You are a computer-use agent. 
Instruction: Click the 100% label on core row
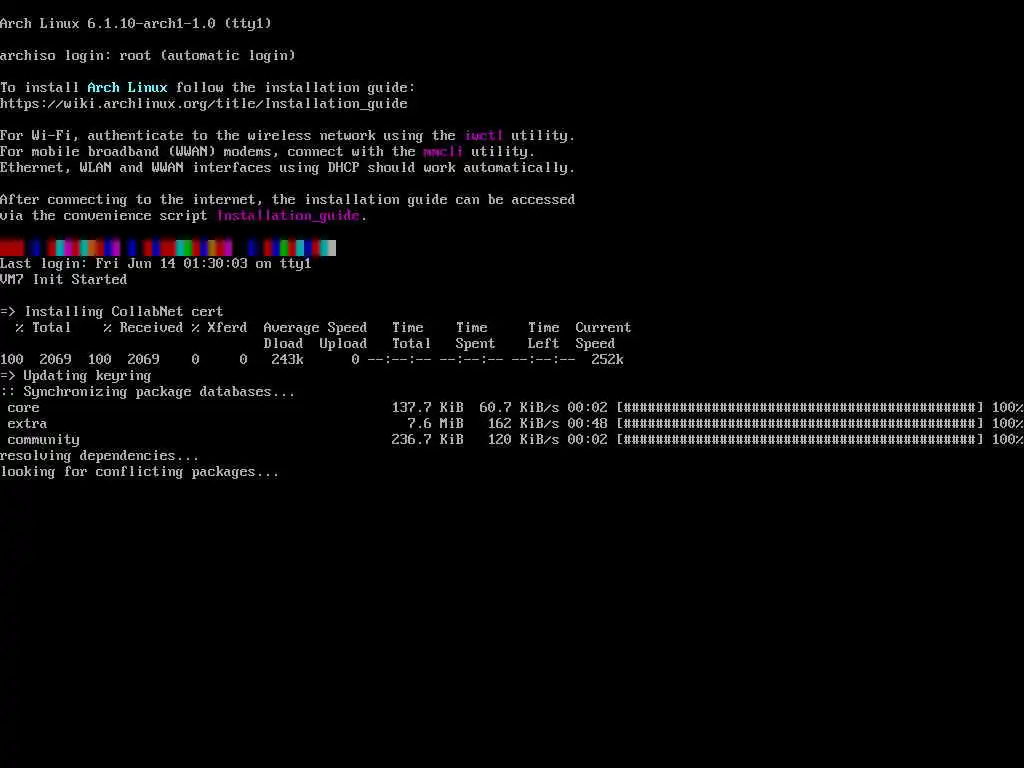point(1007,408)
